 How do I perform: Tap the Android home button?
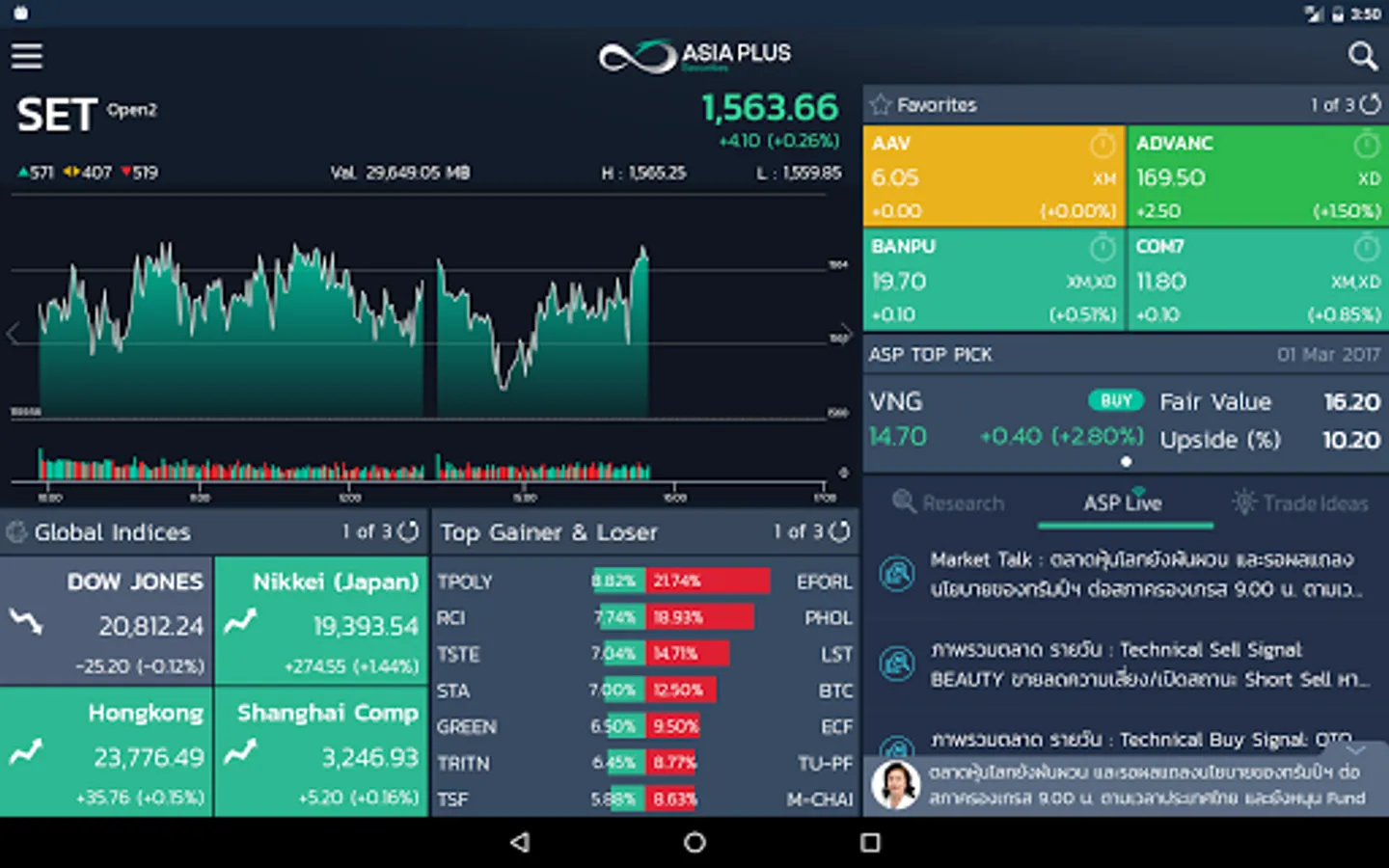(694, 843)
